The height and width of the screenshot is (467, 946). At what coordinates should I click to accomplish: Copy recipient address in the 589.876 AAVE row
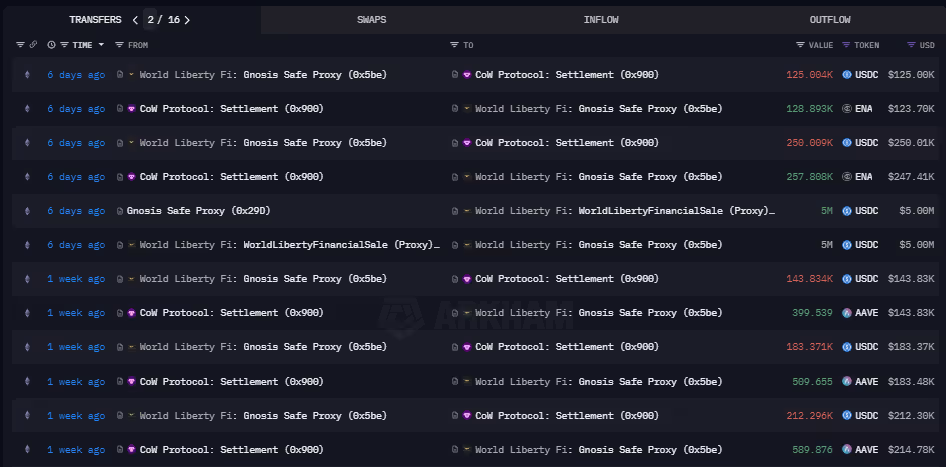[x=455, y=450]
